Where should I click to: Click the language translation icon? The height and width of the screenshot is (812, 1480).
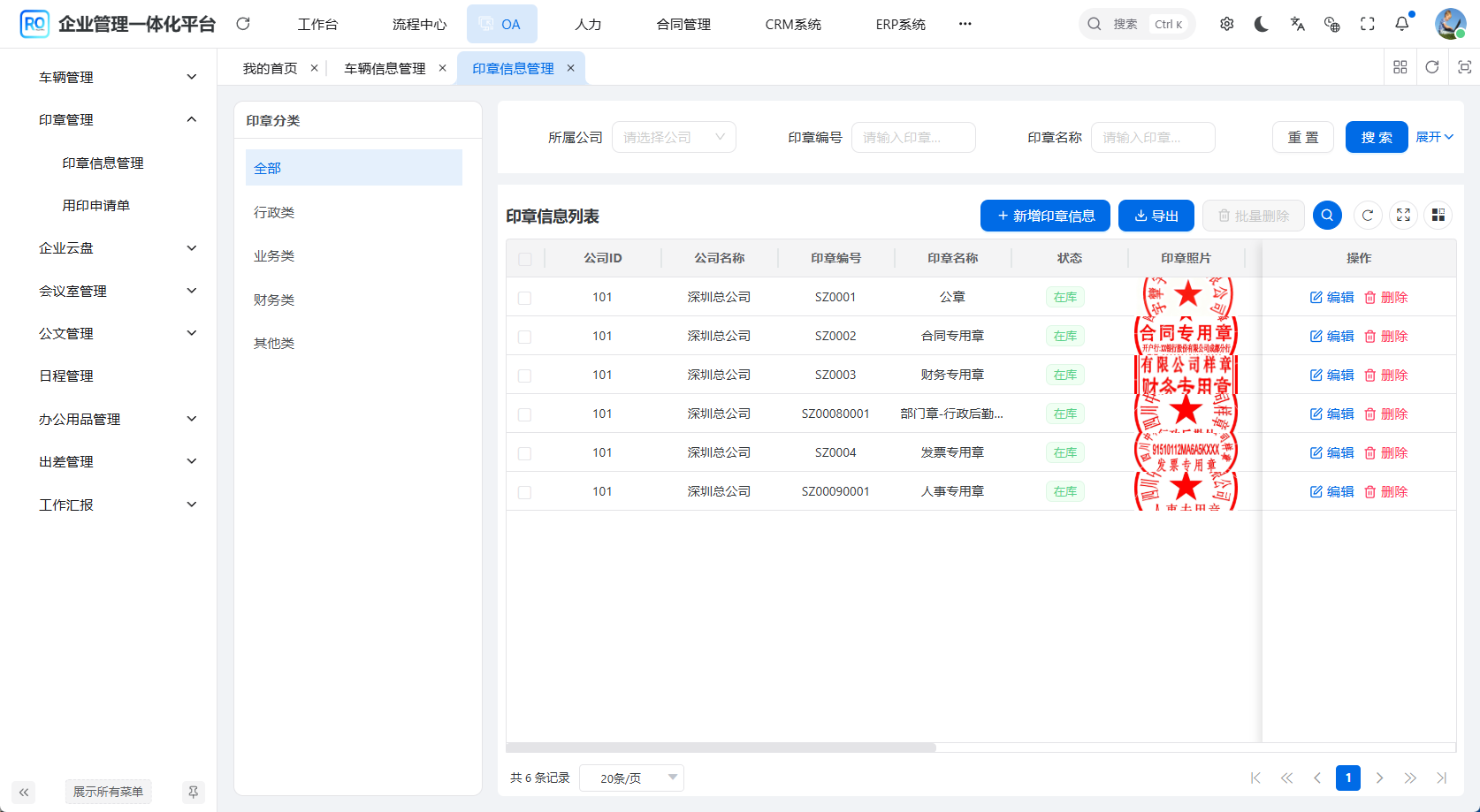coord(1297,24)
